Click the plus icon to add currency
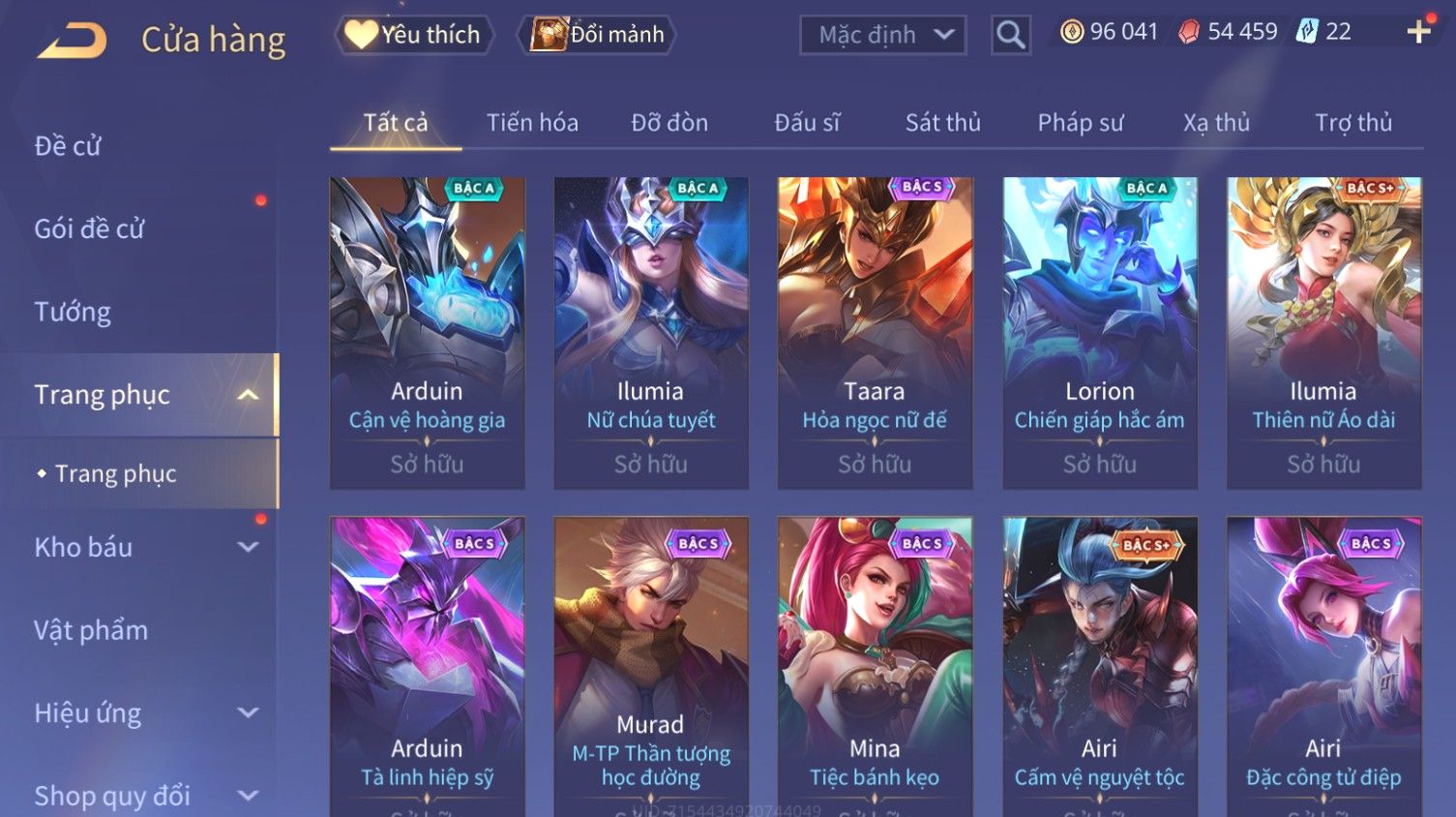This screenshot has height=817, width=1456. pos(1419,32)
